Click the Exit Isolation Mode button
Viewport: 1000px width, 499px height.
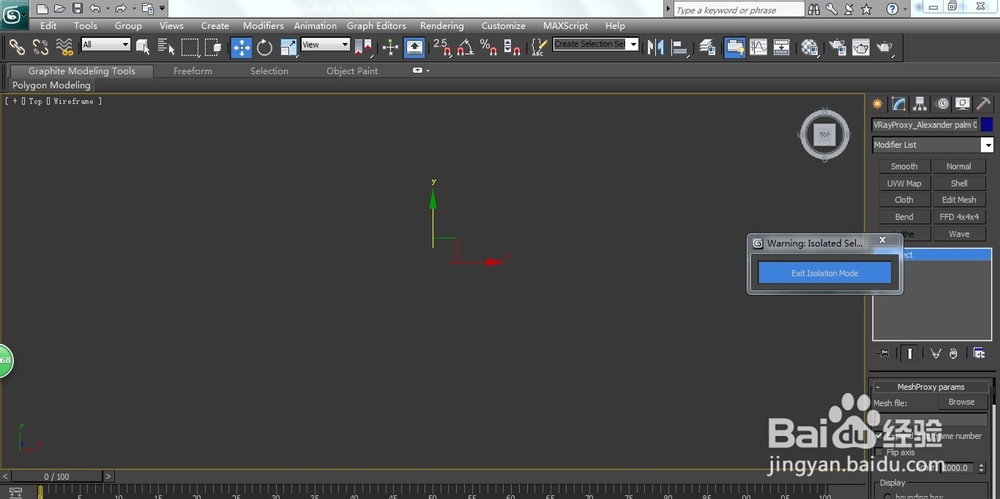(825, 273)
